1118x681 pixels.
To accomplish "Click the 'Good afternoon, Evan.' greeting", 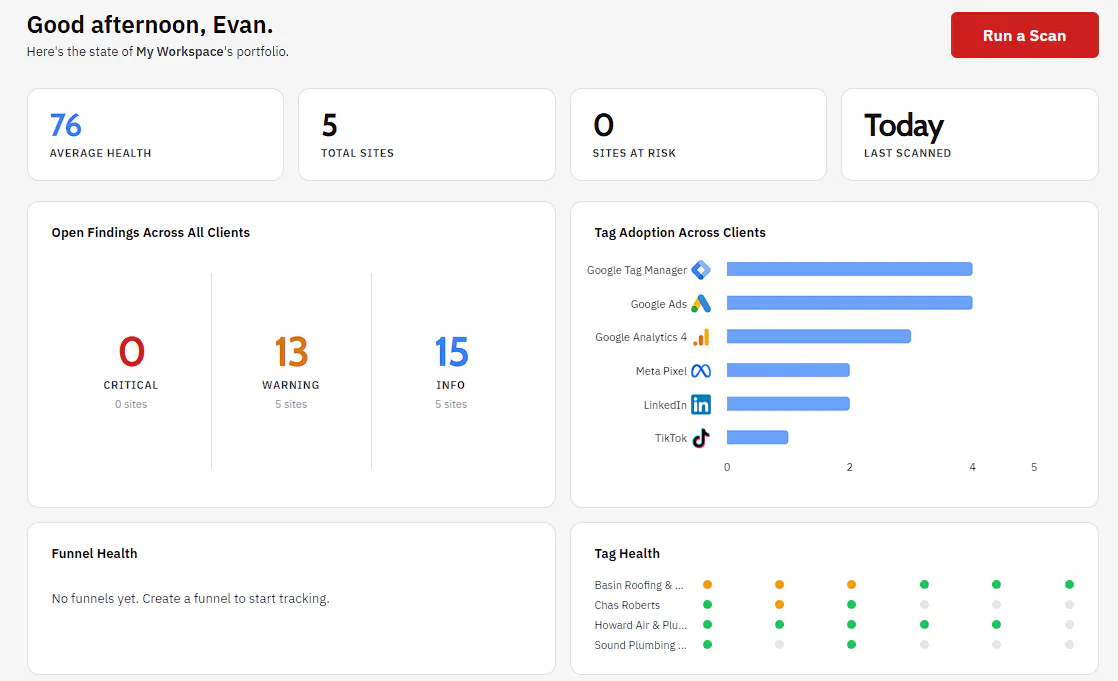I will [x=150, y=25].
